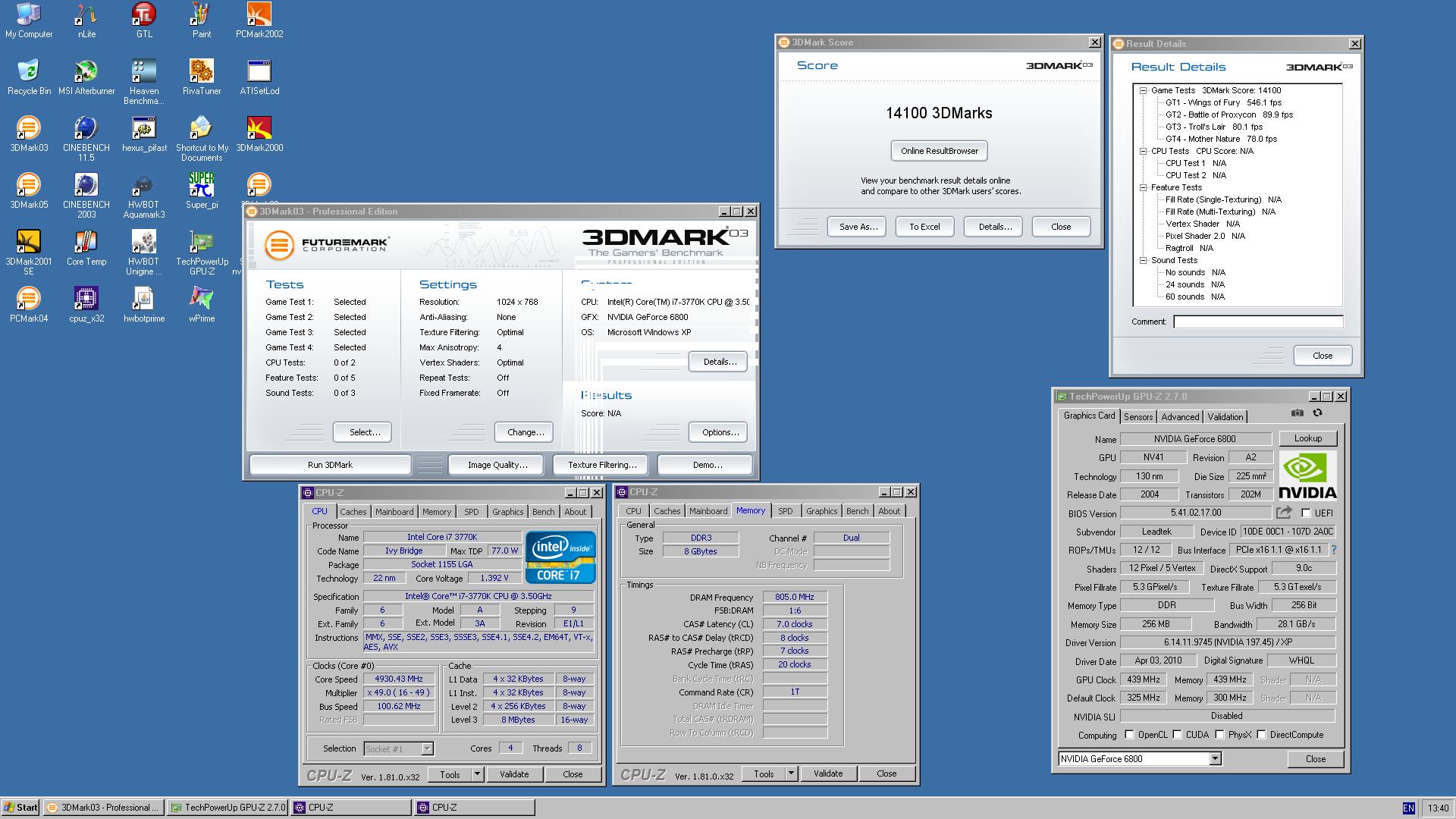
Task: Collapse the CPU Tests tree node
Action: click(x=1143, y=151)
